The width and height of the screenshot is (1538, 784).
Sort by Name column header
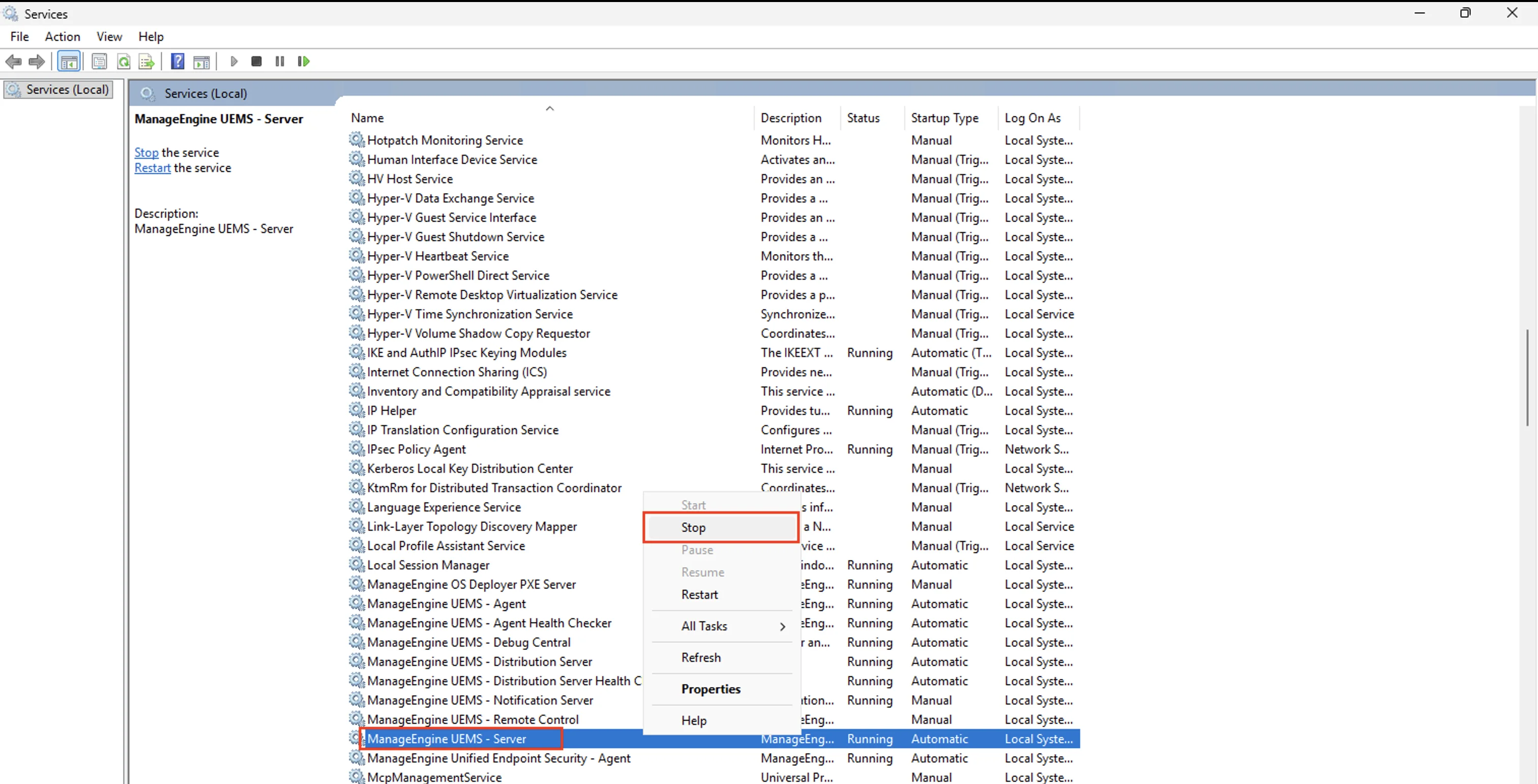(549, 117)
